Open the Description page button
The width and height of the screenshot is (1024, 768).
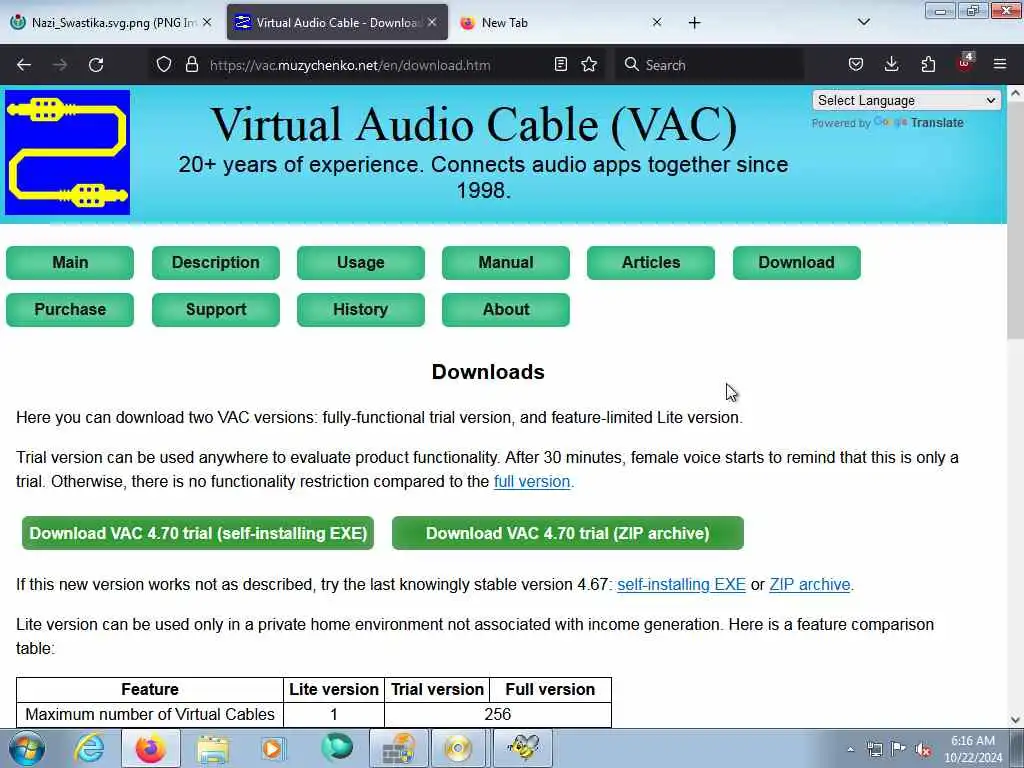point(216,263)
